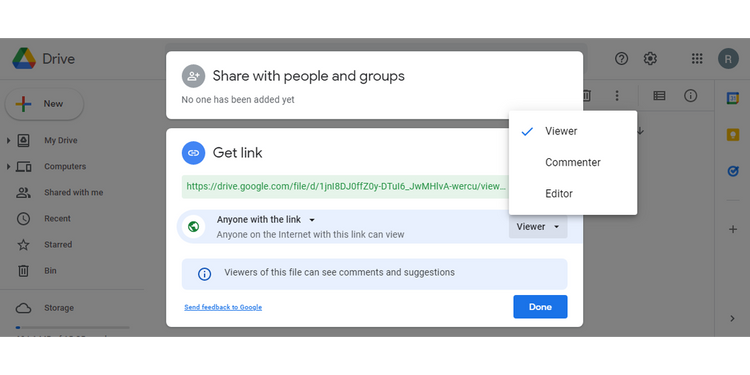Viewport: 750px width, 375px height.
Task: Select Editor in the role menu
Action: (x=573, y=193)
